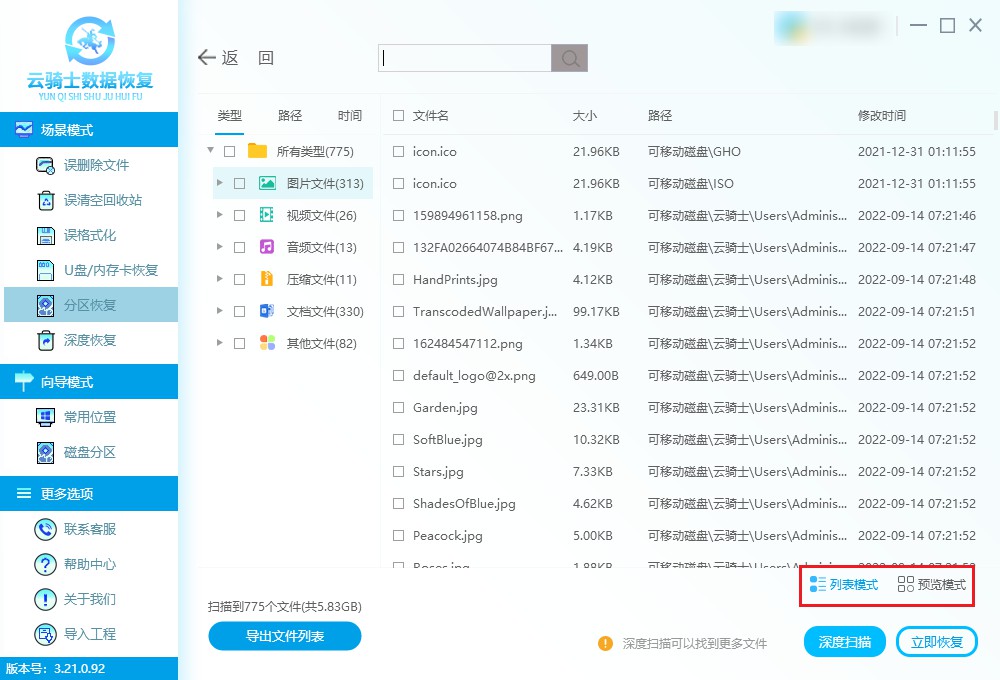Click the 导出文件列表 button
This screenshot has height=680, width=1000.
point(284,636)
